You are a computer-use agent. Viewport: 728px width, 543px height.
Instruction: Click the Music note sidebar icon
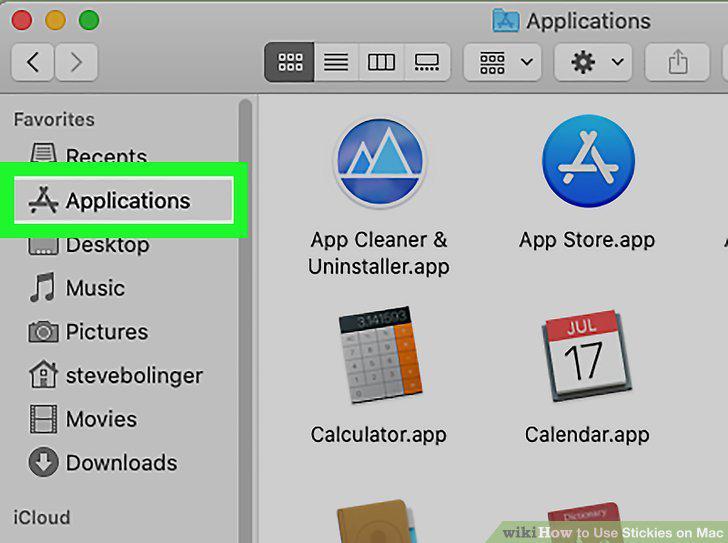click(x=43, y=288)
